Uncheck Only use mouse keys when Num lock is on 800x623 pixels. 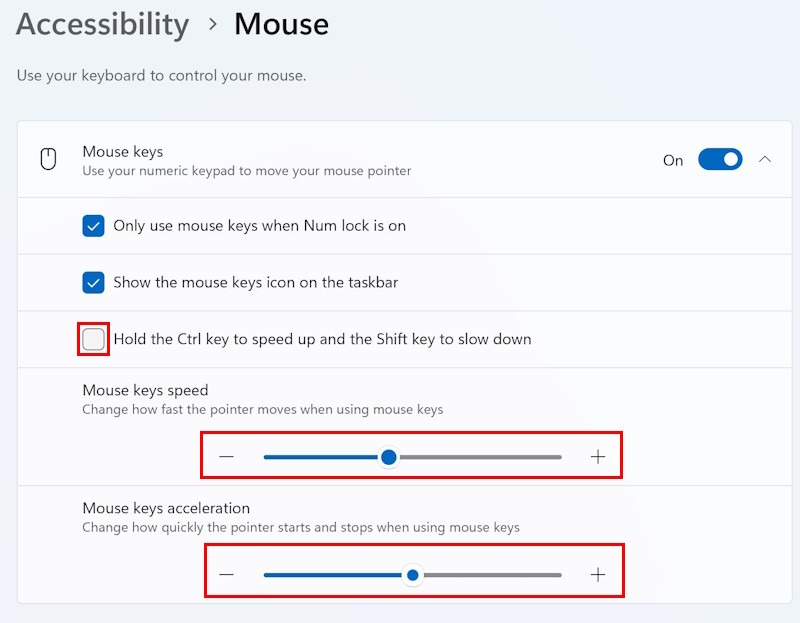click(x=93, y=226)
